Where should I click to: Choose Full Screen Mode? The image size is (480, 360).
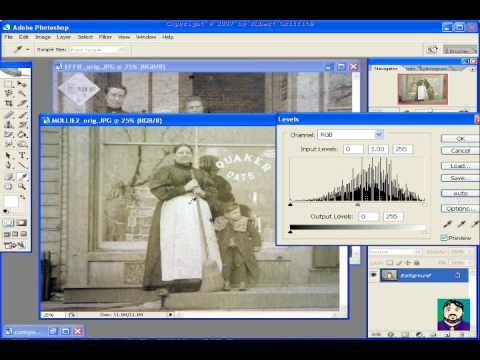click(24, 234)
